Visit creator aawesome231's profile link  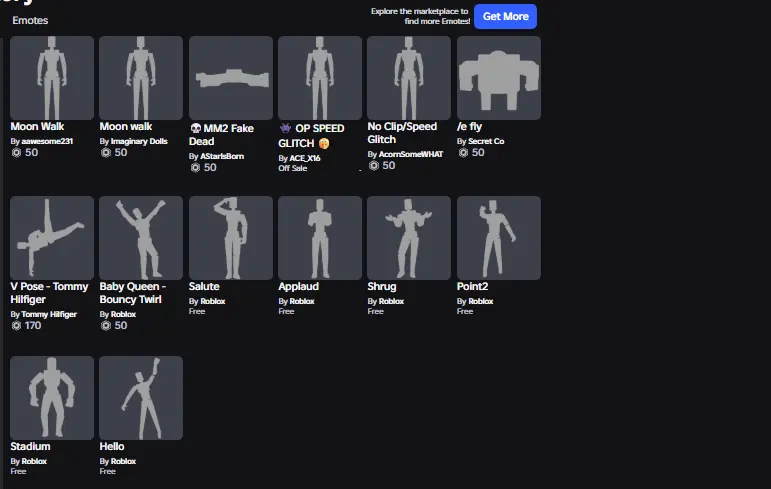click(x=47, y=141)
